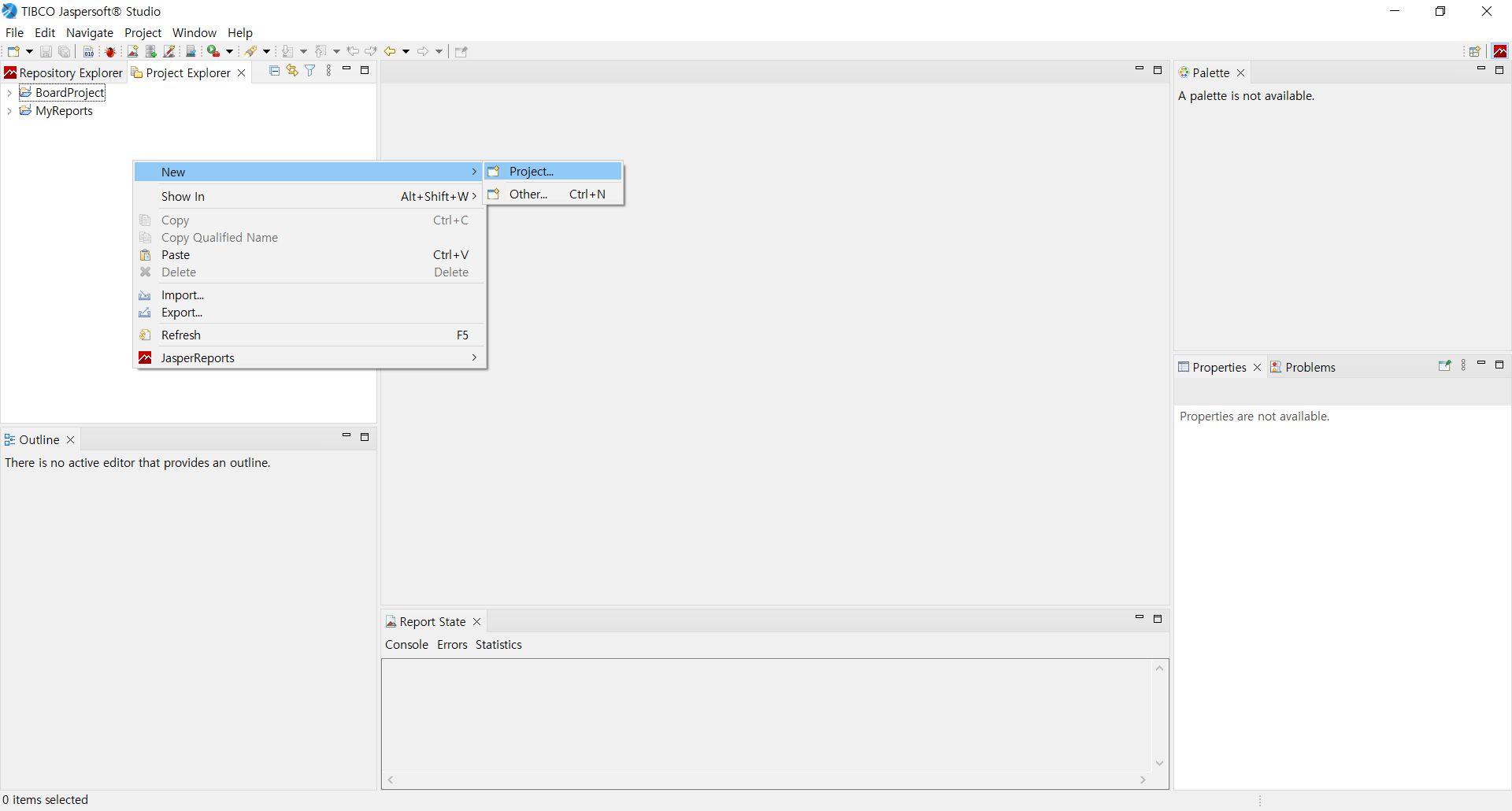Image resolution: width=1512 pixels, height=811 pixels.
Task: Click the Report State vertical scrollbar down arrow
Action: [x=1159, y=763]
